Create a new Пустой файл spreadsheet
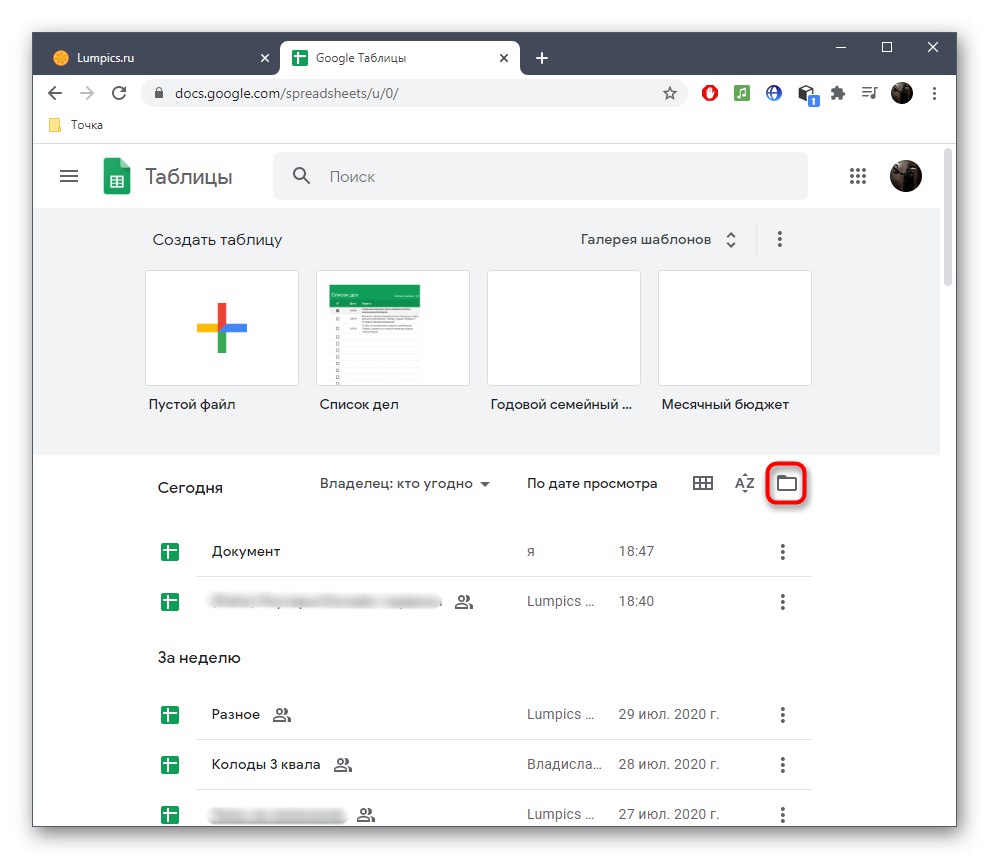This screenshot has height=859, width=989. (221, 328)
